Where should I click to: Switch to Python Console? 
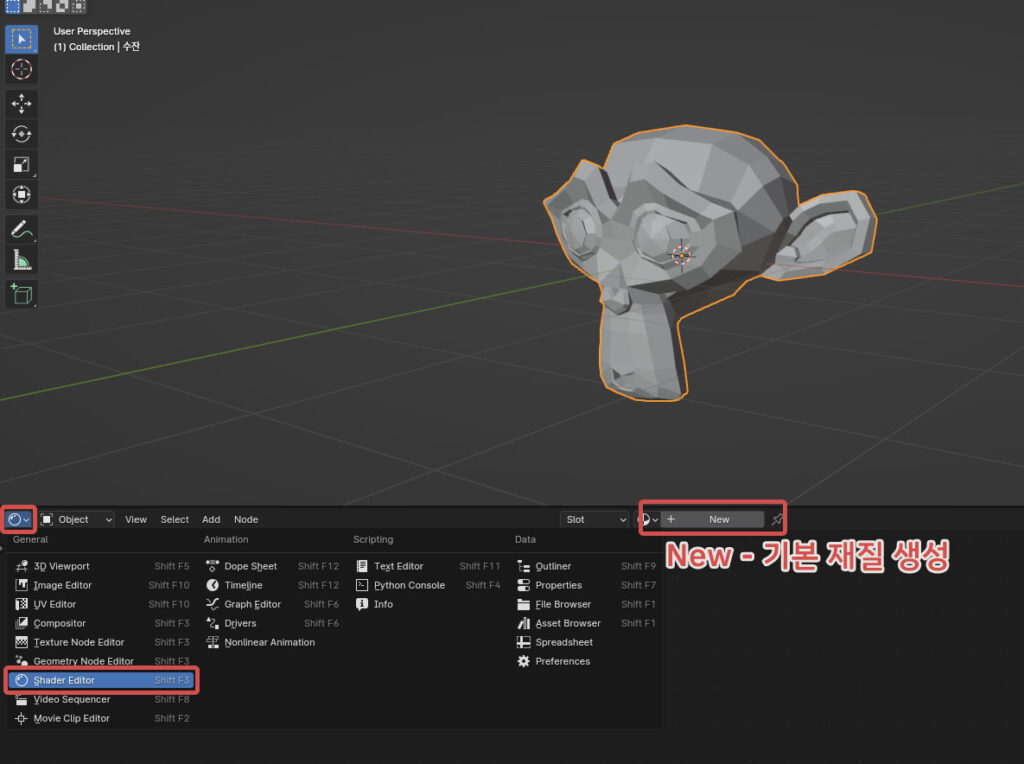tap(428, 585)
